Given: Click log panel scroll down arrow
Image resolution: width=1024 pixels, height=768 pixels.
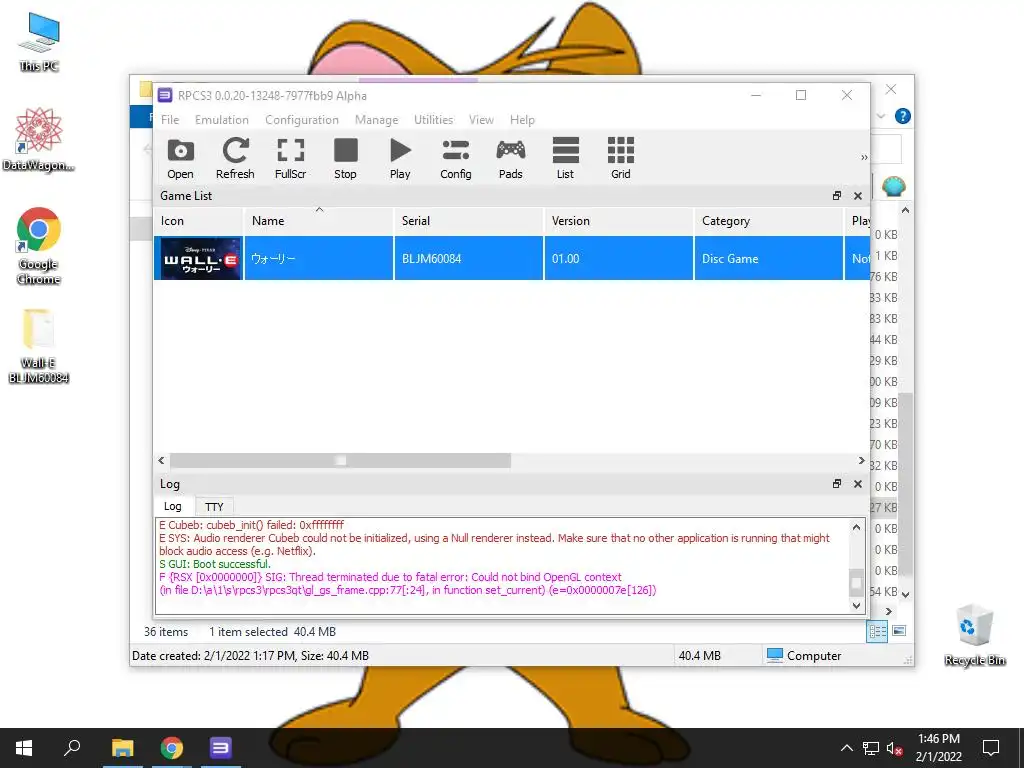Looking at the screenshot, I should point(856,605).
